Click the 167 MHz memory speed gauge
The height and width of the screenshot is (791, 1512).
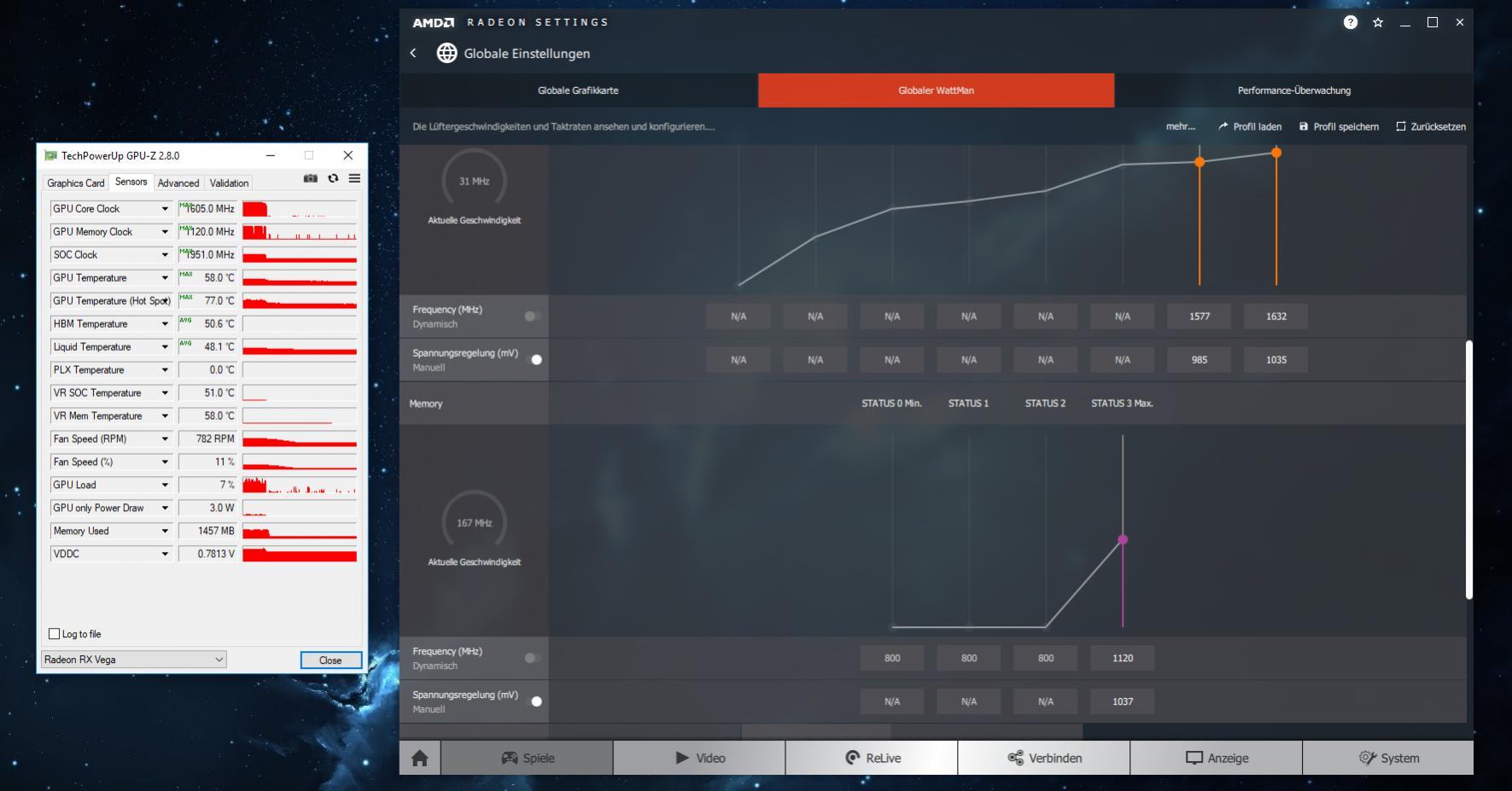tap(474, 522)
